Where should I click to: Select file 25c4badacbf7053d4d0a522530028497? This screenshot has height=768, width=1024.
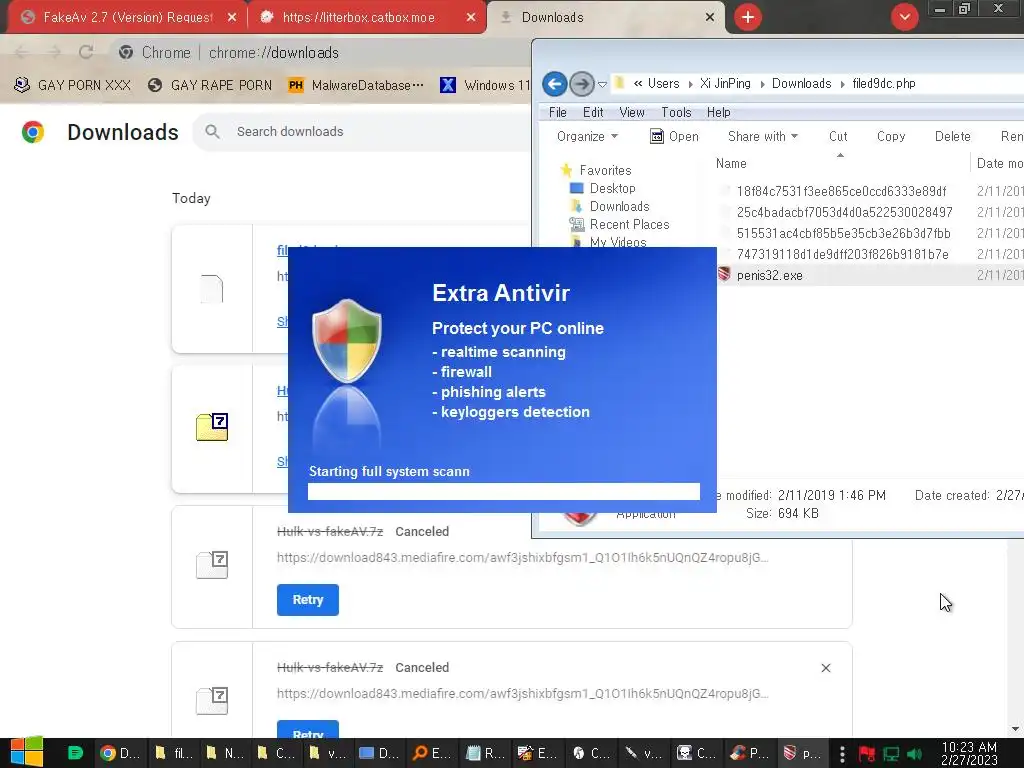coord(844,212)
